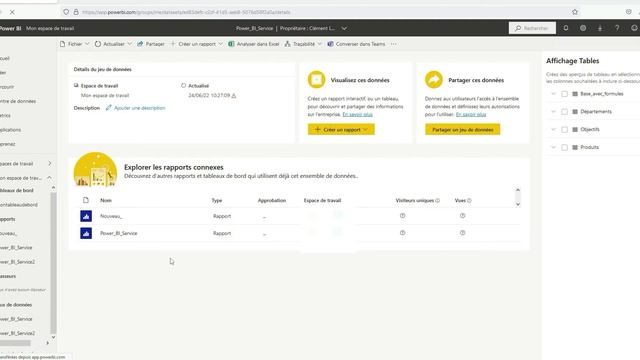Image resolution: width=640 pixels, height=360 pixels.
Task: Open the more options ellipsis in toolbar
Action: tap(393, 44)
